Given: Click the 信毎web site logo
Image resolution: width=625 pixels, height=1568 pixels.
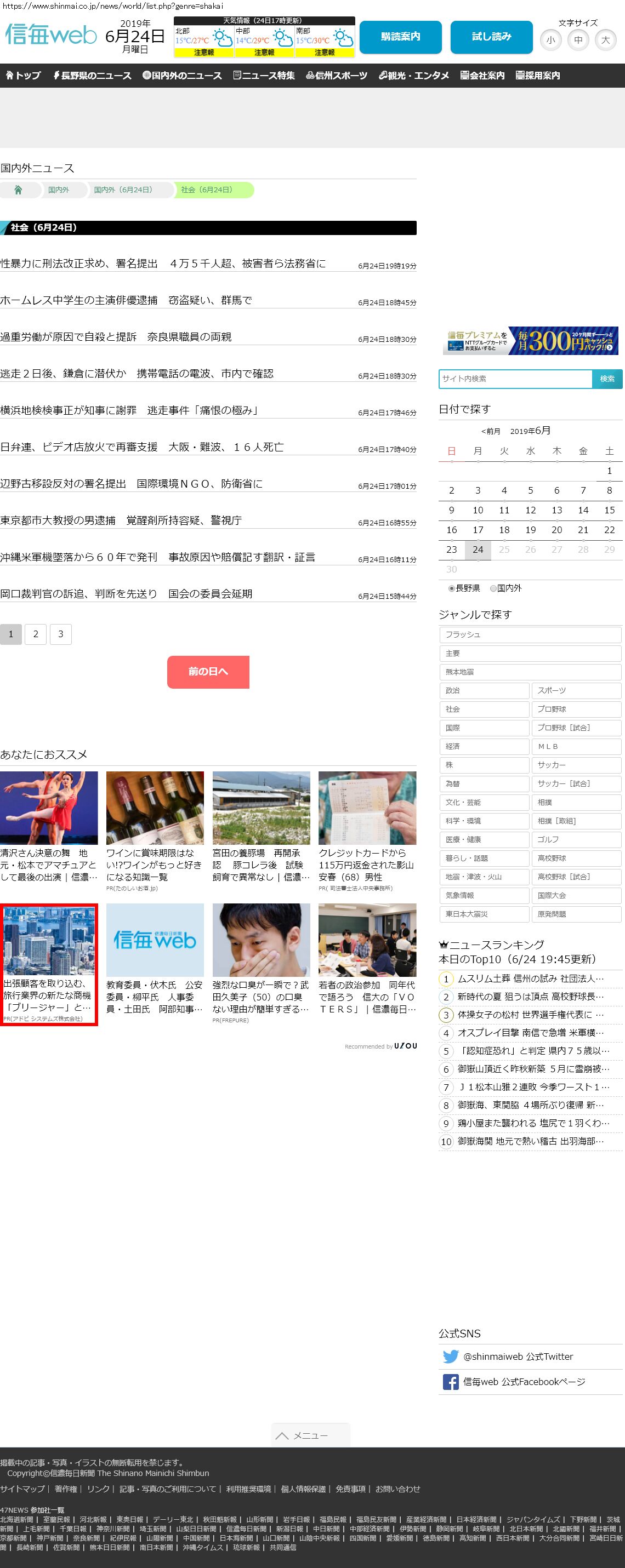Looking at the screenshot, I should [x=51, y=35].
